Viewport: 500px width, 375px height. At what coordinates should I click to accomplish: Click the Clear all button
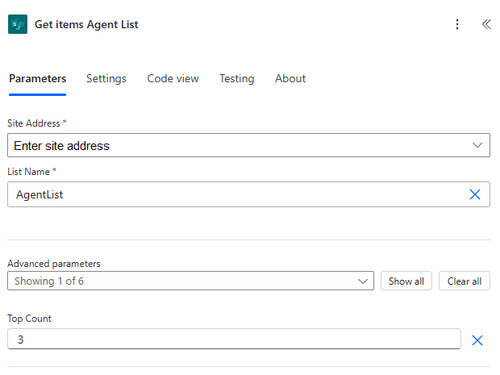point(464,281)
